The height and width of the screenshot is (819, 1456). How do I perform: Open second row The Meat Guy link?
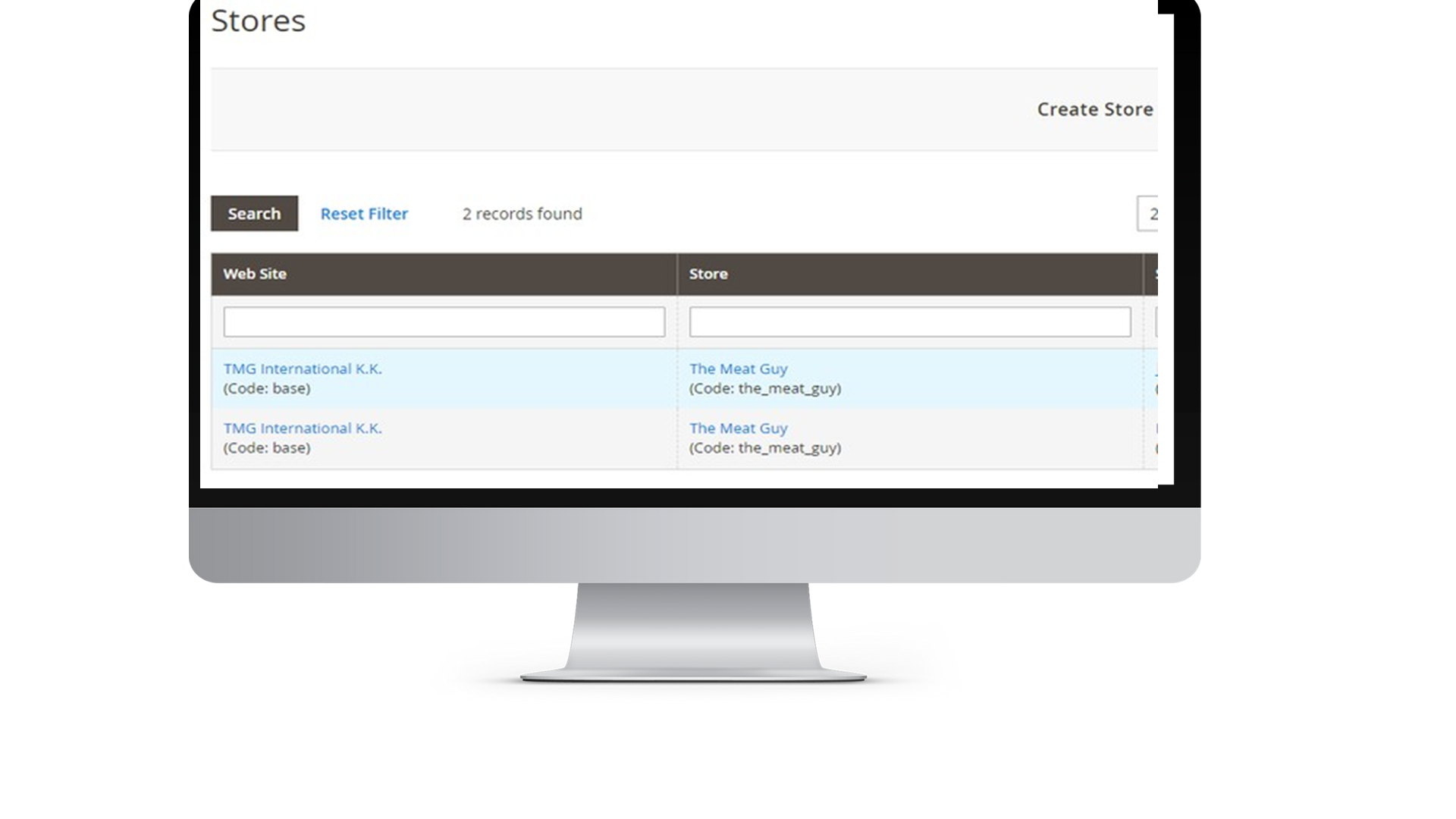click(x=738, y=428)
